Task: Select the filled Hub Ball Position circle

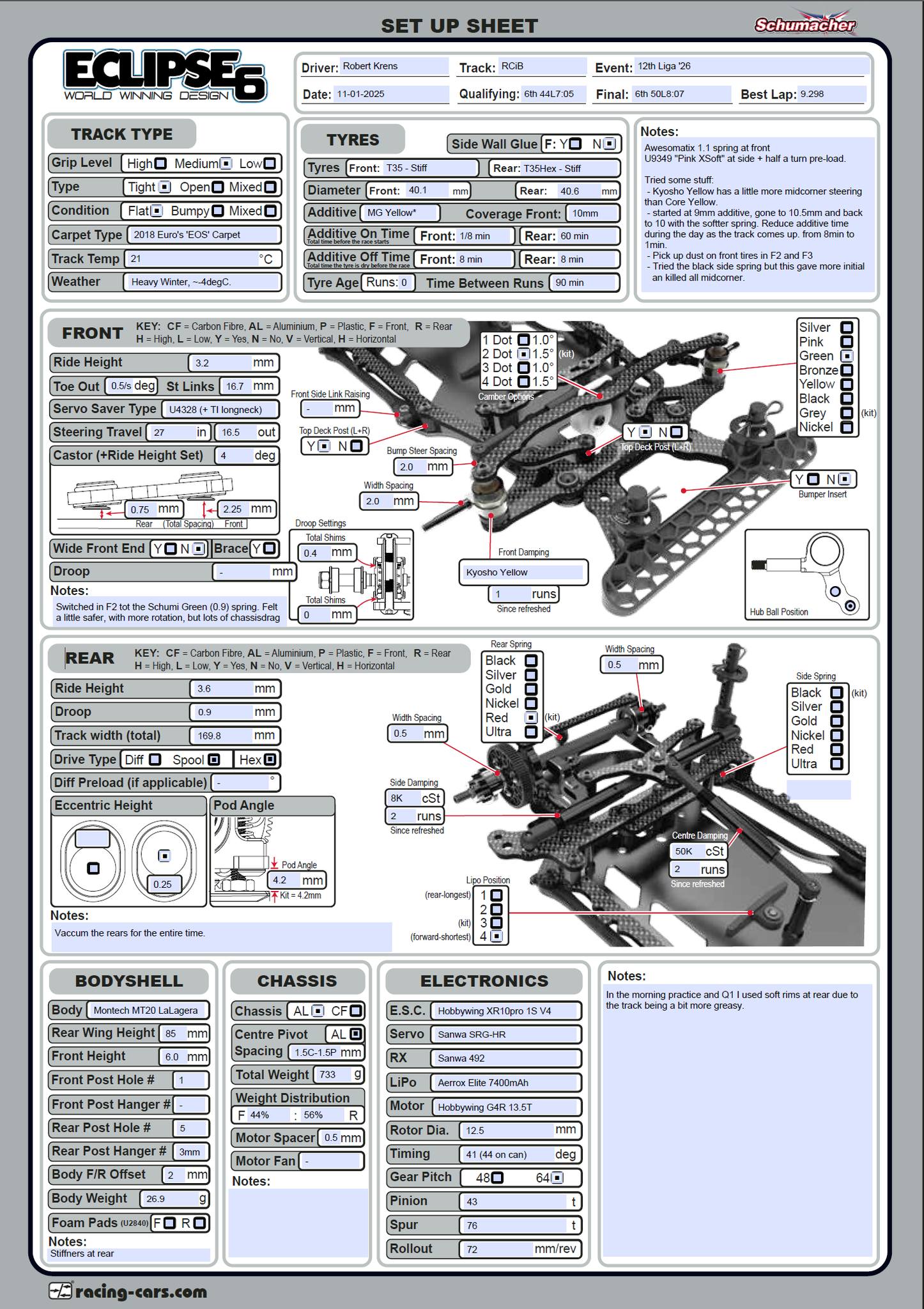Action: pos(851,605)
